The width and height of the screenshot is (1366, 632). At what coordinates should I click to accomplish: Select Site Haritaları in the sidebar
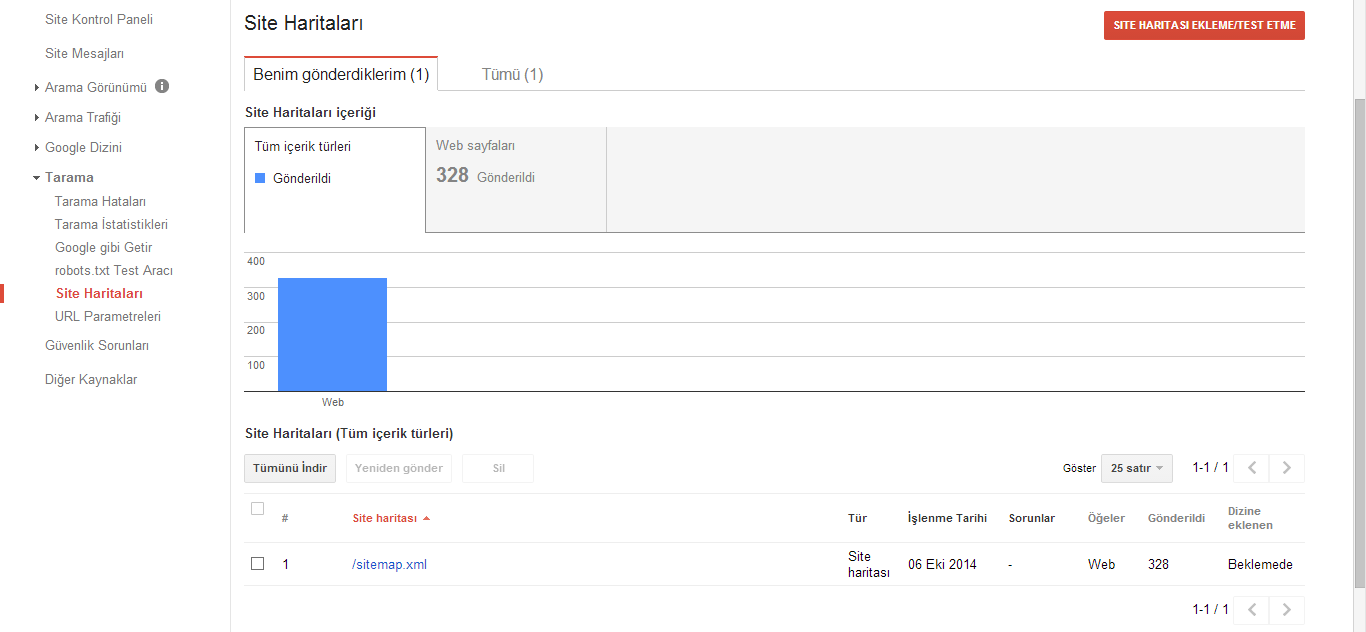99,293
